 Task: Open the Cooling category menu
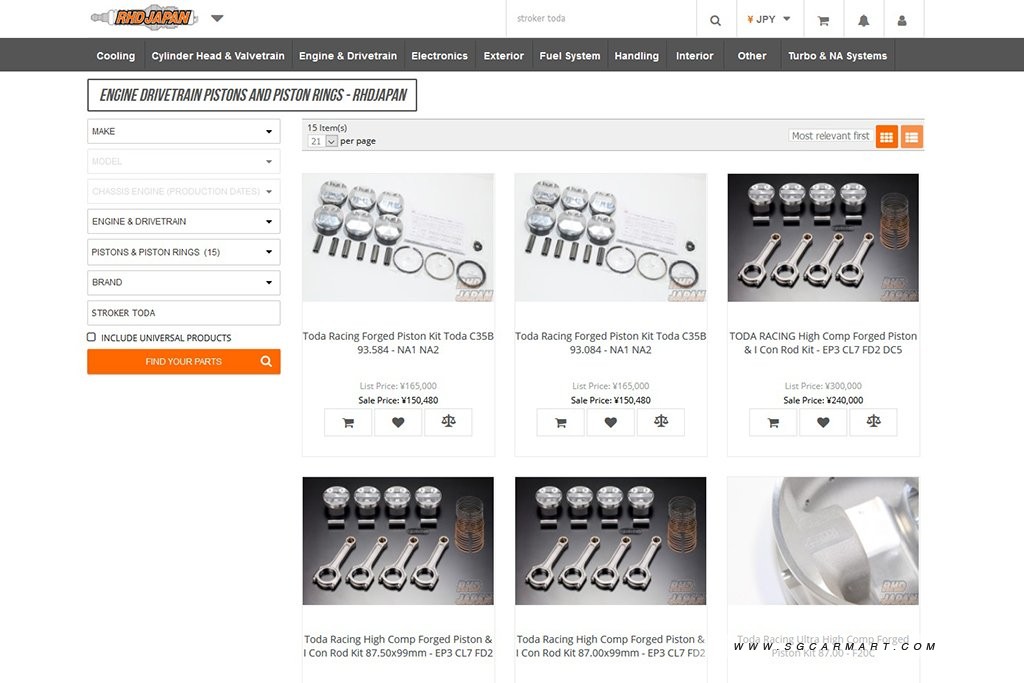(116, 56)
